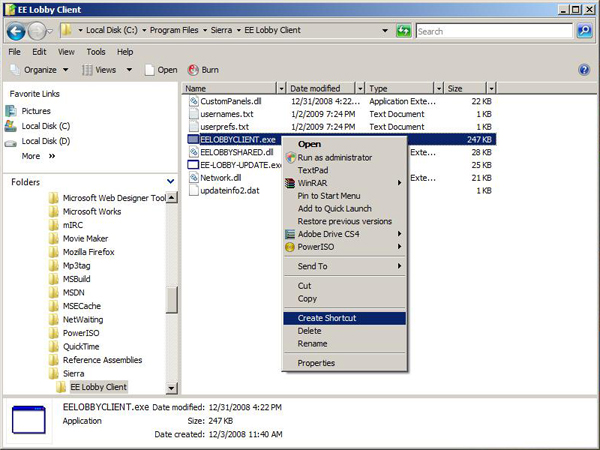
Task: Select Sierra folder in the folder tree
Action: (x=75, y=373)
